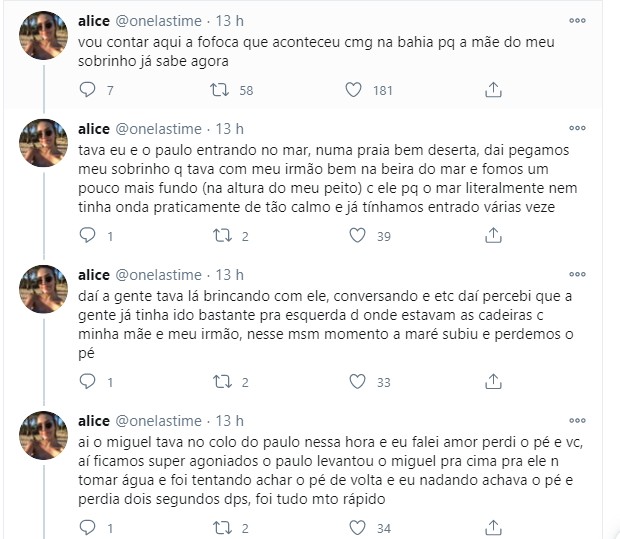Share the tweet with 34 likes

tap(492, 527)
